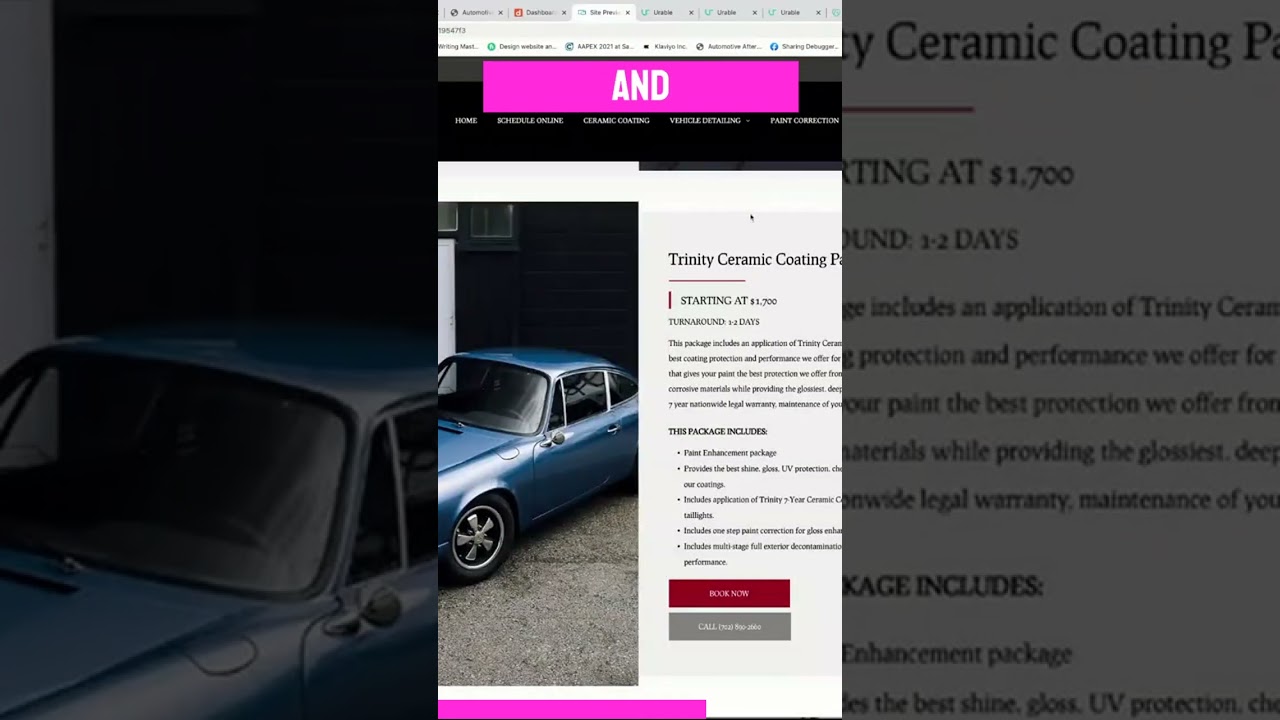The width and height of the screenshot is (1280, 720).
Task: Click the Facebook Sharing Debugger favicon
Action: 774,46
